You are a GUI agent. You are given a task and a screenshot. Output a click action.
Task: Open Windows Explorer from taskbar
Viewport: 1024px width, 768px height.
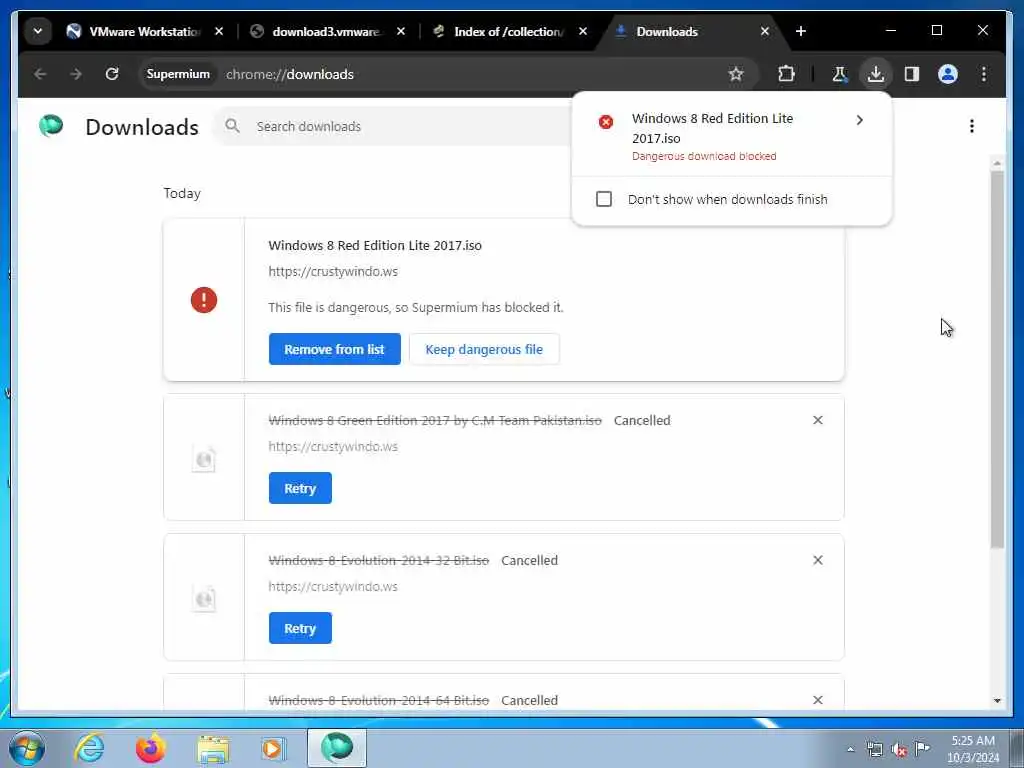213,748
